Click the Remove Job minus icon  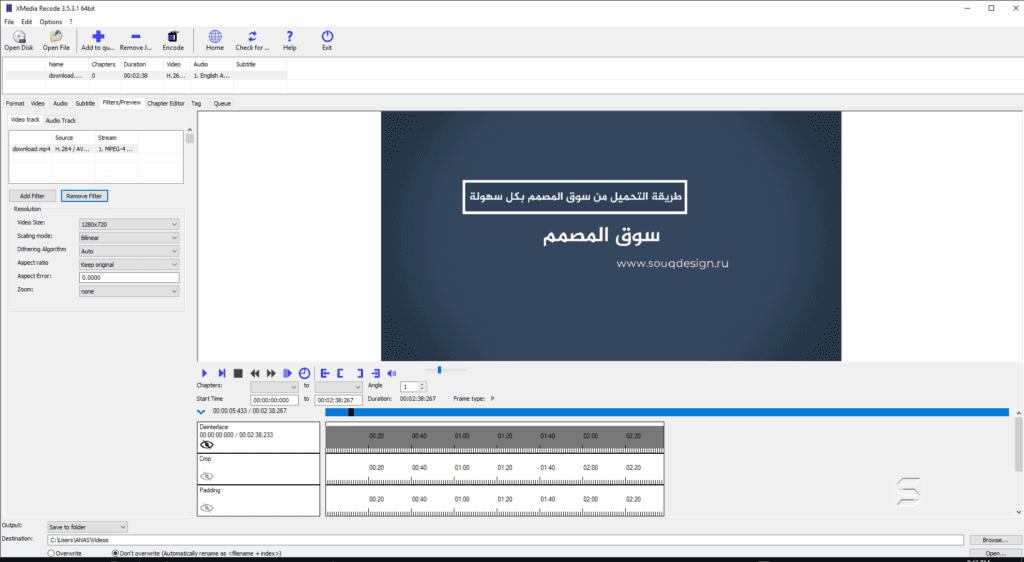point(135,40)
